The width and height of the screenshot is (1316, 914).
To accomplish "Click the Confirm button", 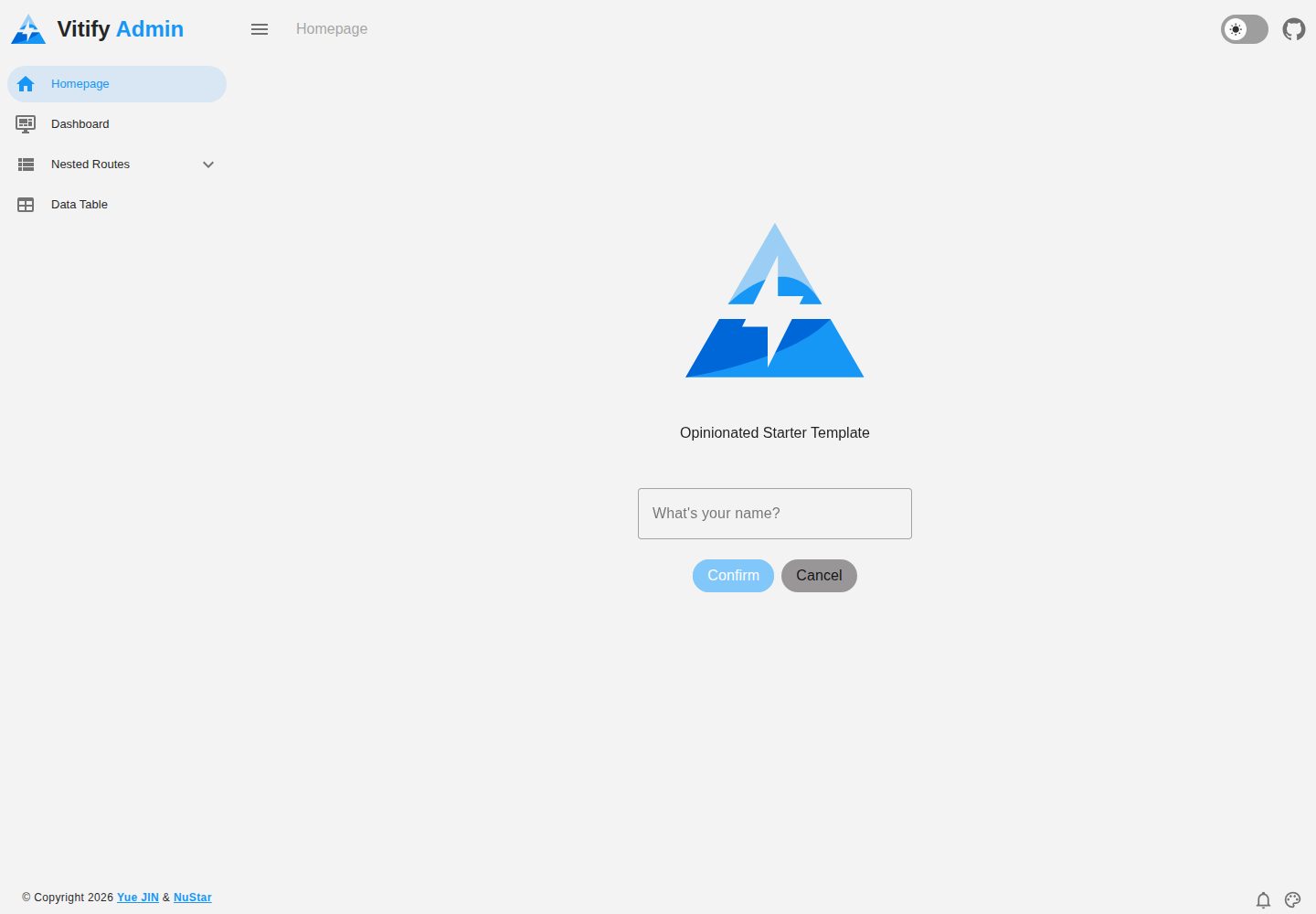I will (x=733, y=576).
